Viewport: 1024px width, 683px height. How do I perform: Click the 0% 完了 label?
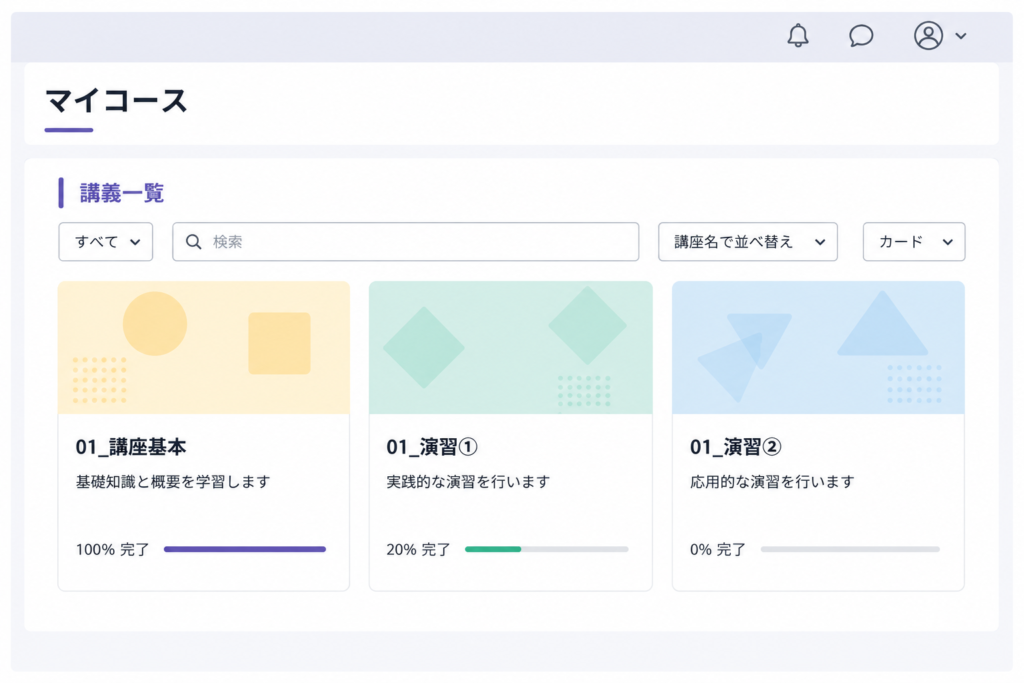(718, 550)
